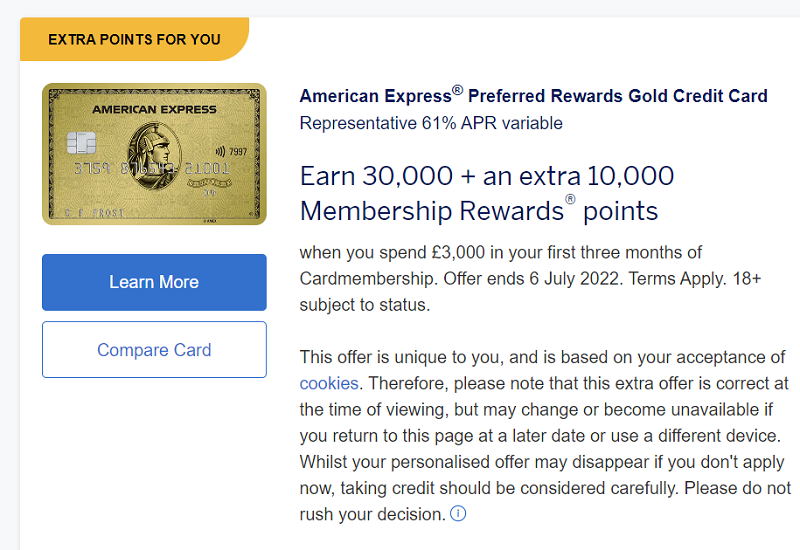
Task: Click the 'Membership Rewards points' heading line
Action: [x=479, y=211]
